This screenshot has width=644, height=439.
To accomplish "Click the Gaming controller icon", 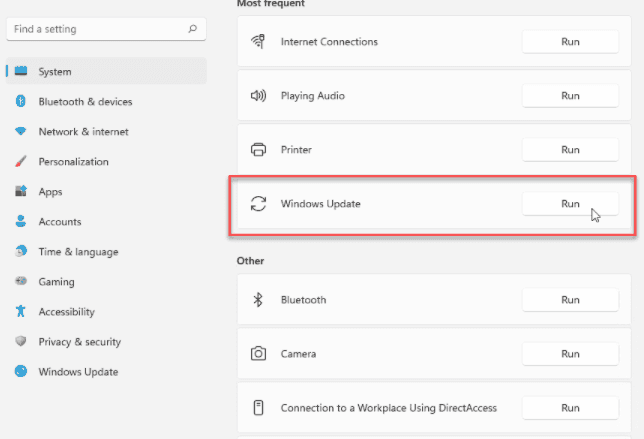I will pyautogui.click(x=21, y=281).
